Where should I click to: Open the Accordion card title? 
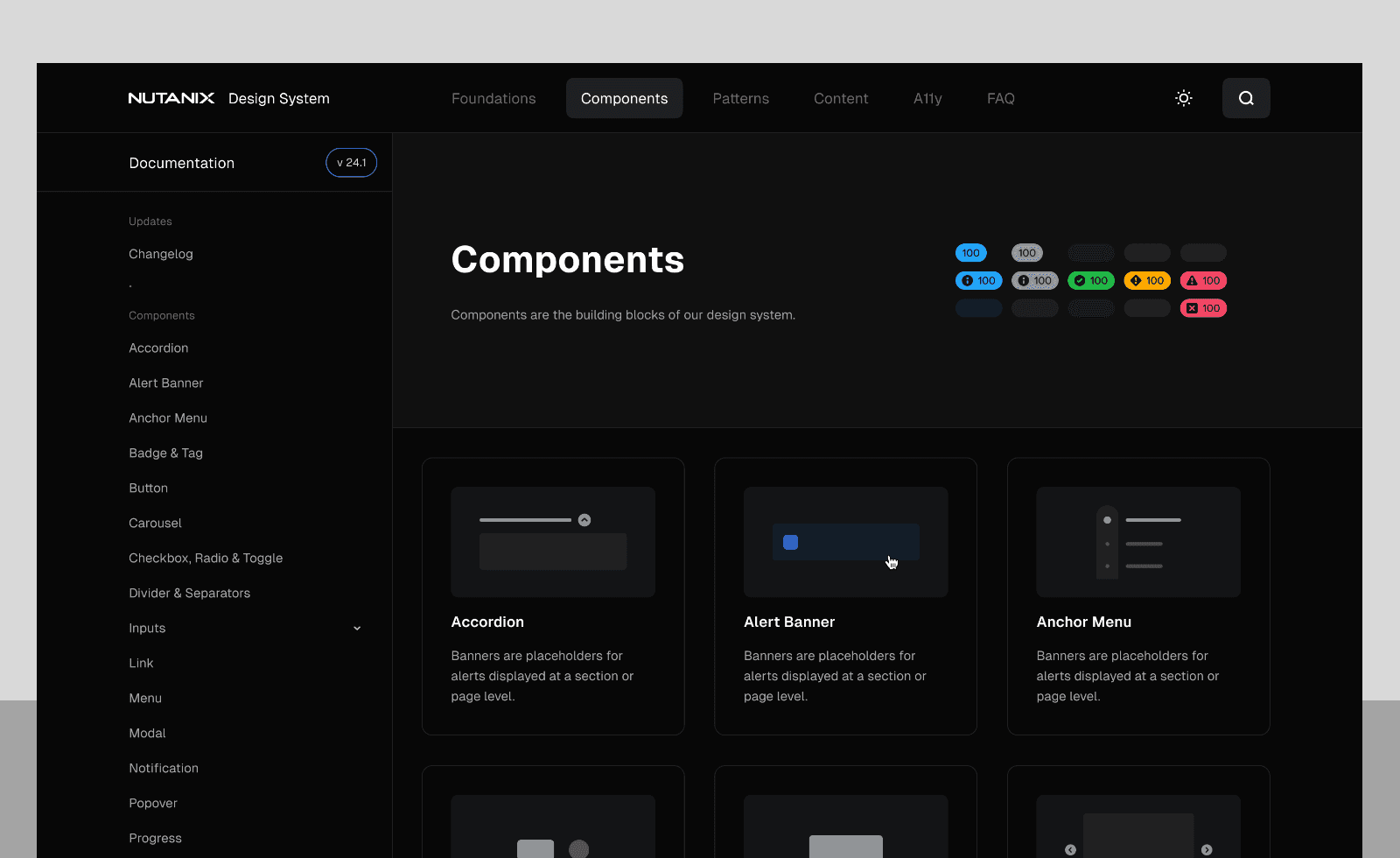487,622
